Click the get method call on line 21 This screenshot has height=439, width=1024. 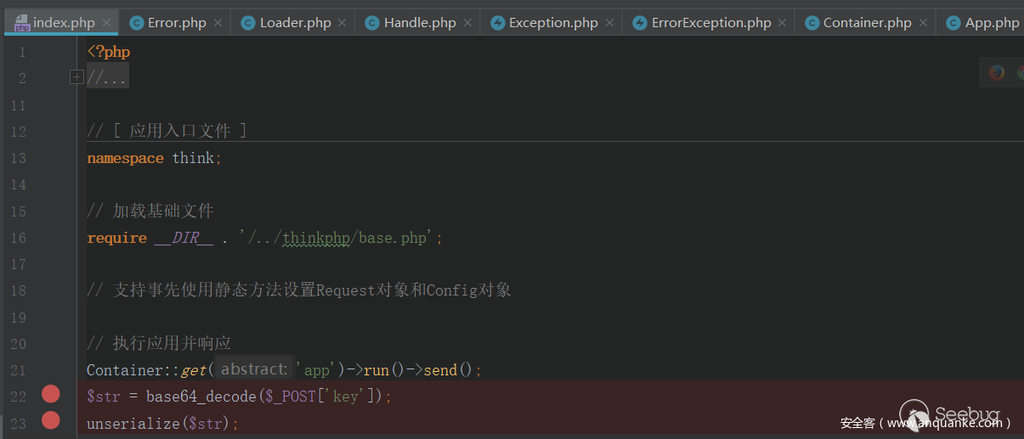[x=198, y=370]
